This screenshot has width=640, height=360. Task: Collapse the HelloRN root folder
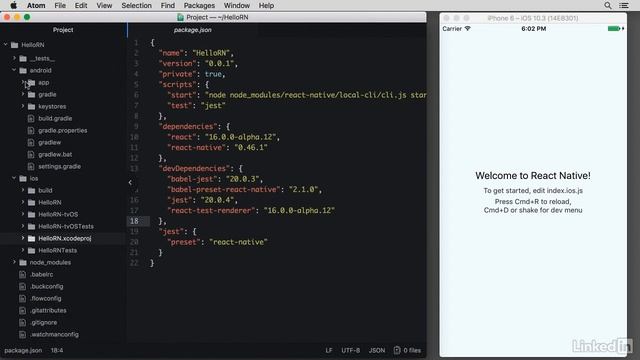[x=6, y=44]
